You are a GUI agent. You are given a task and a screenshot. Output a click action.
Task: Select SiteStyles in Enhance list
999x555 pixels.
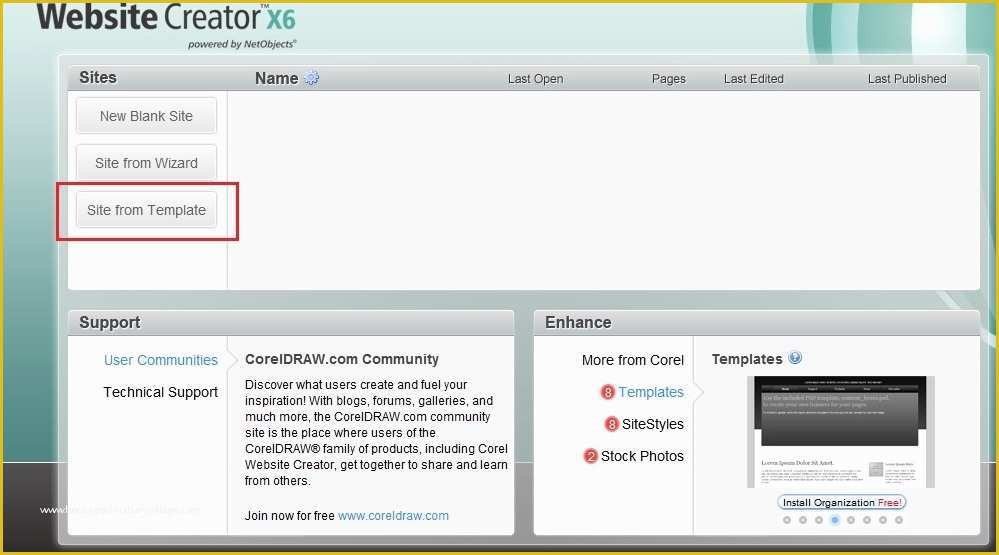[652, 424]
